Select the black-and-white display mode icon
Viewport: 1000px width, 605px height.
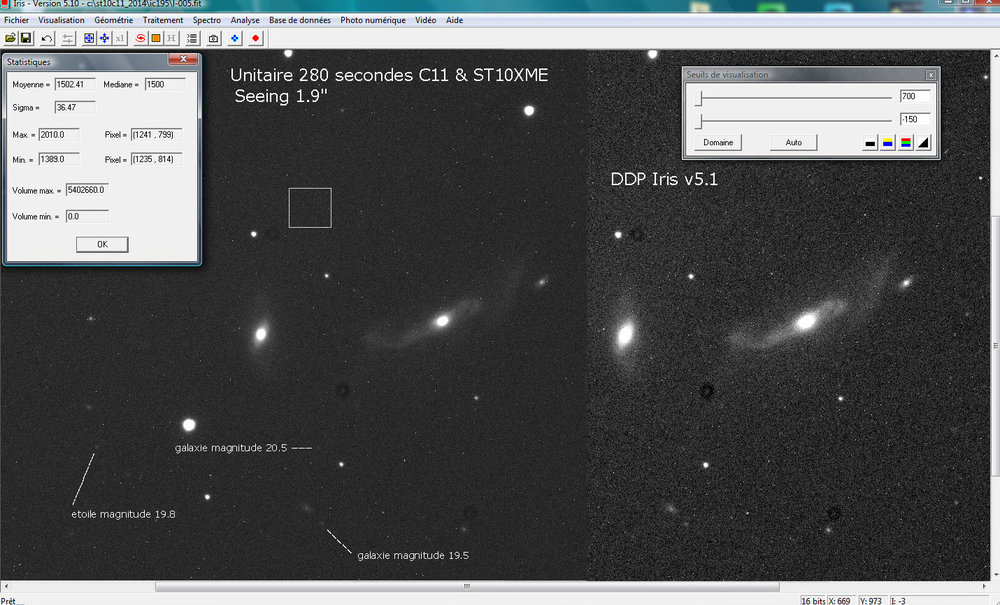tap(869, 142)
